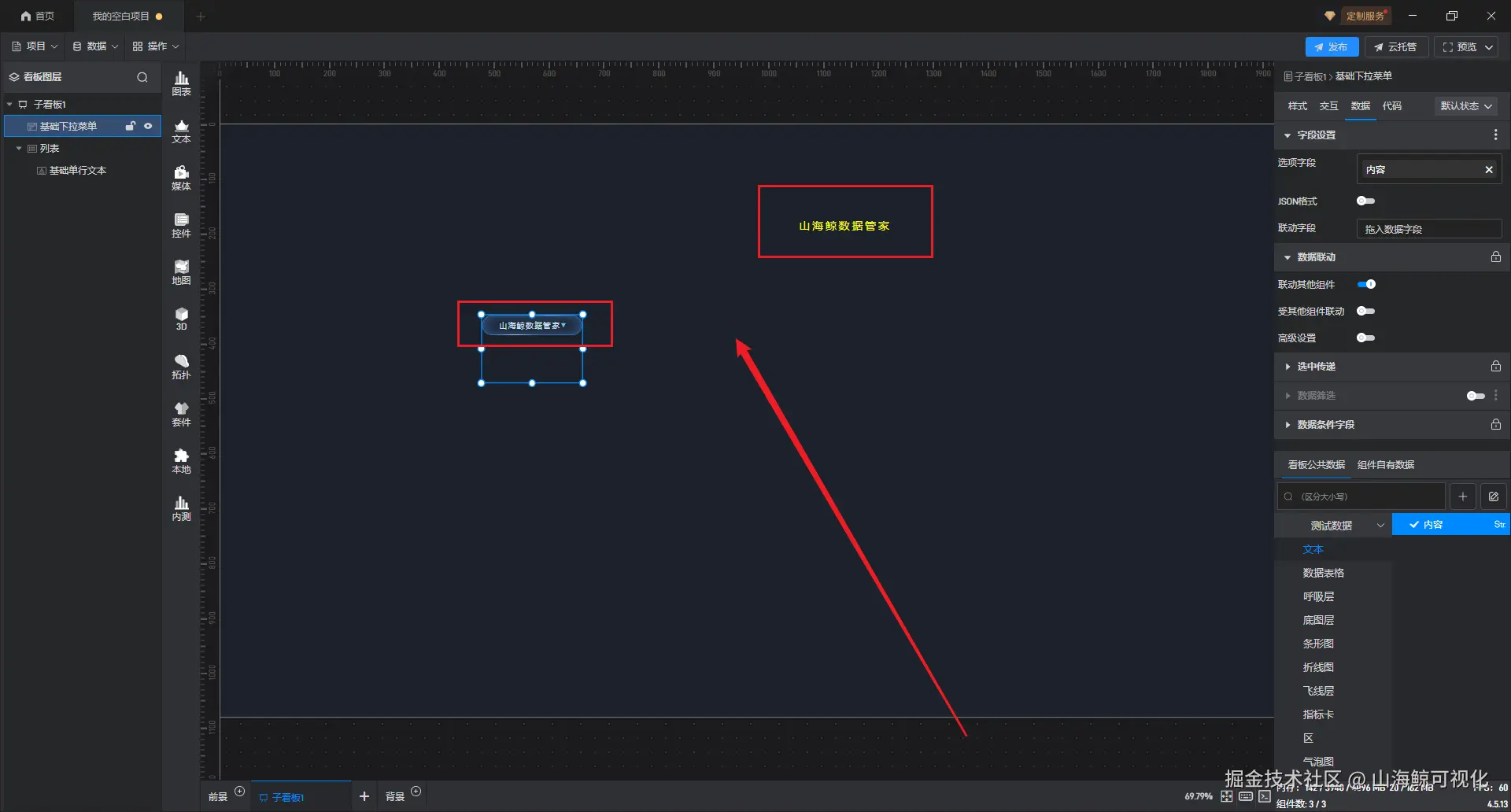Click the 定制服务 custom service badge
The image size is (1511, 812).
pyautogui.click(x=1365, y=16)
